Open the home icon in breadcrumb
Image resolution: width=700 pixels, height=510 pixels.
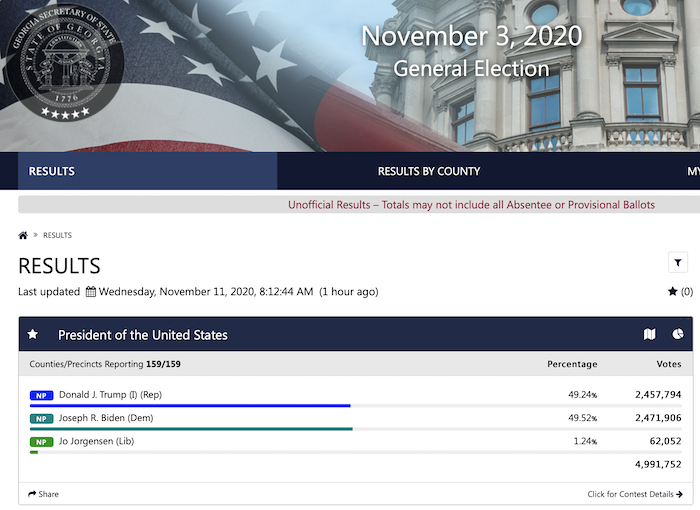[23, 235]
